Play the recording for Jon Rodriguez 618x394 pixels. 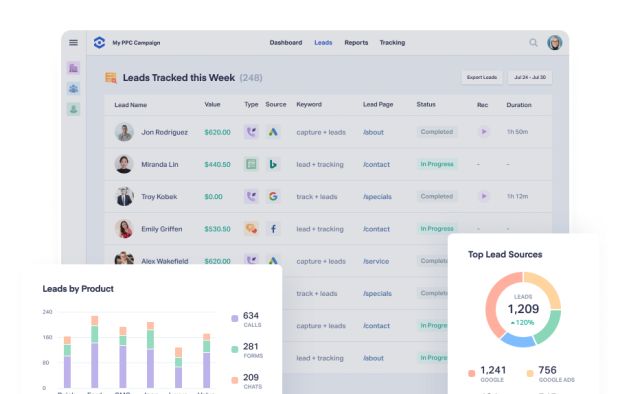tap(484, 132)
